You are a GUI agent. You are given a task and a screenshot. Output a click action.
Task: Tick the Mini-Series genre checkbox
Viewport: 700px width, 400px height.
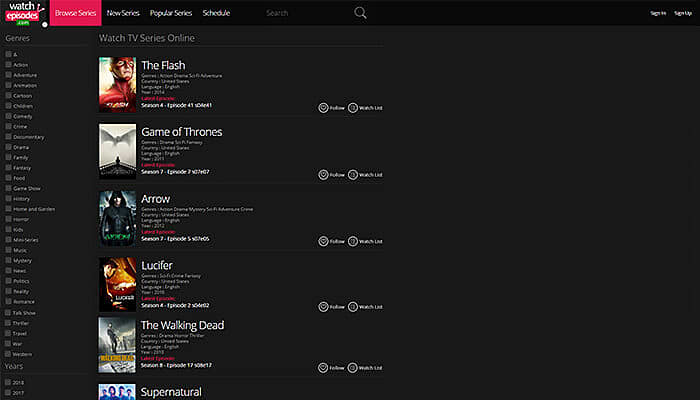click(x=8, y=240)
